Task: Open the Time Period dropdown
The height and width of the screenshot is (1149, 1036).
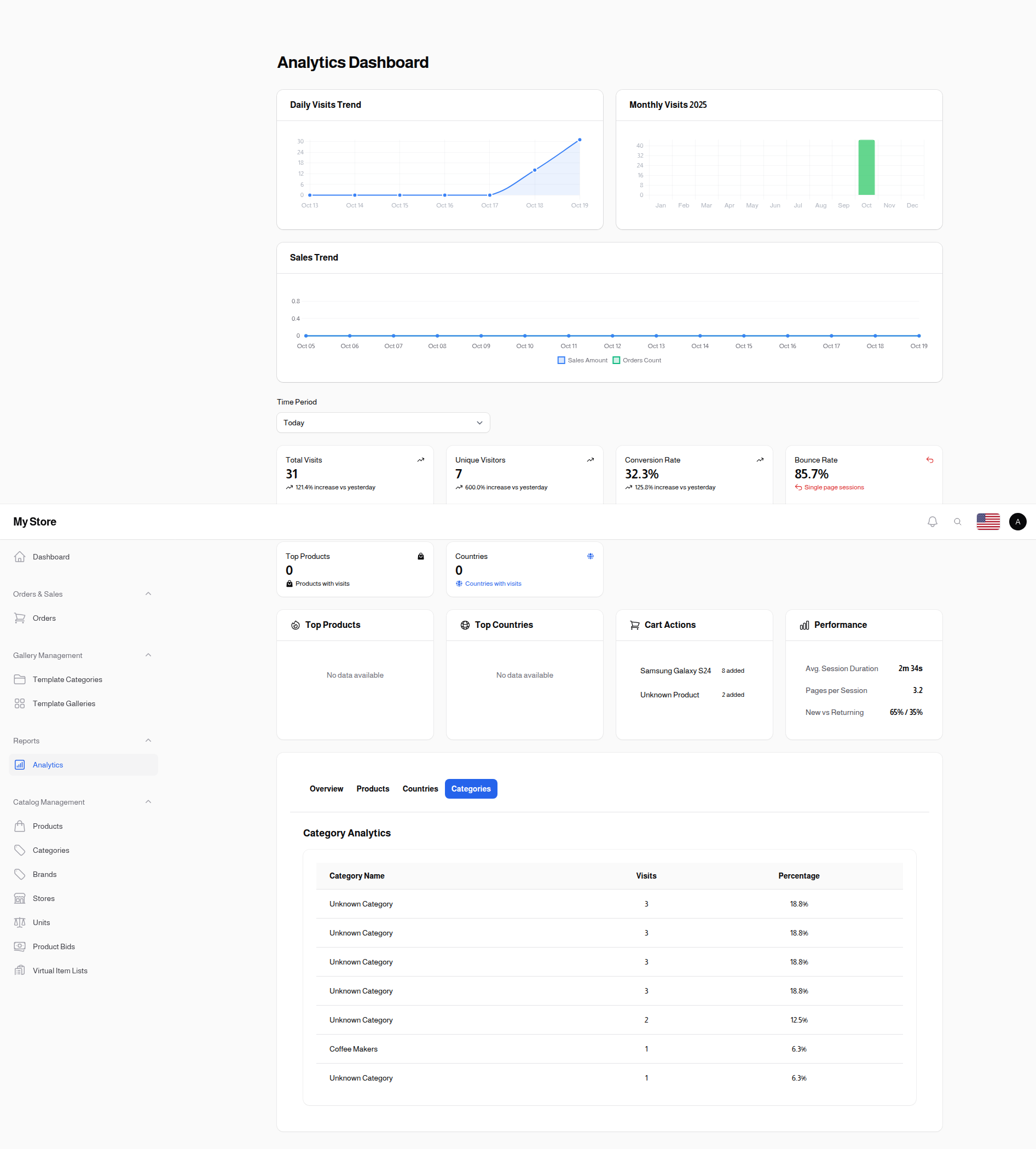Action: pyautogui.click(x=383, y=423)
